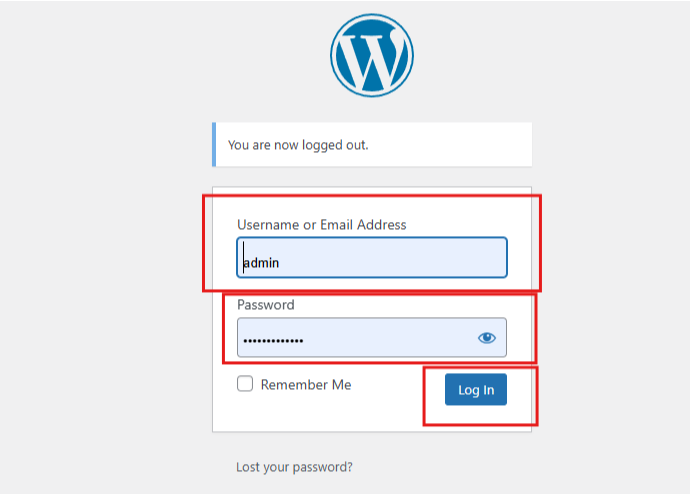The height and width of the screenshot is (494, 693).
Task: Click the WordPress logo
Action: 372,56
